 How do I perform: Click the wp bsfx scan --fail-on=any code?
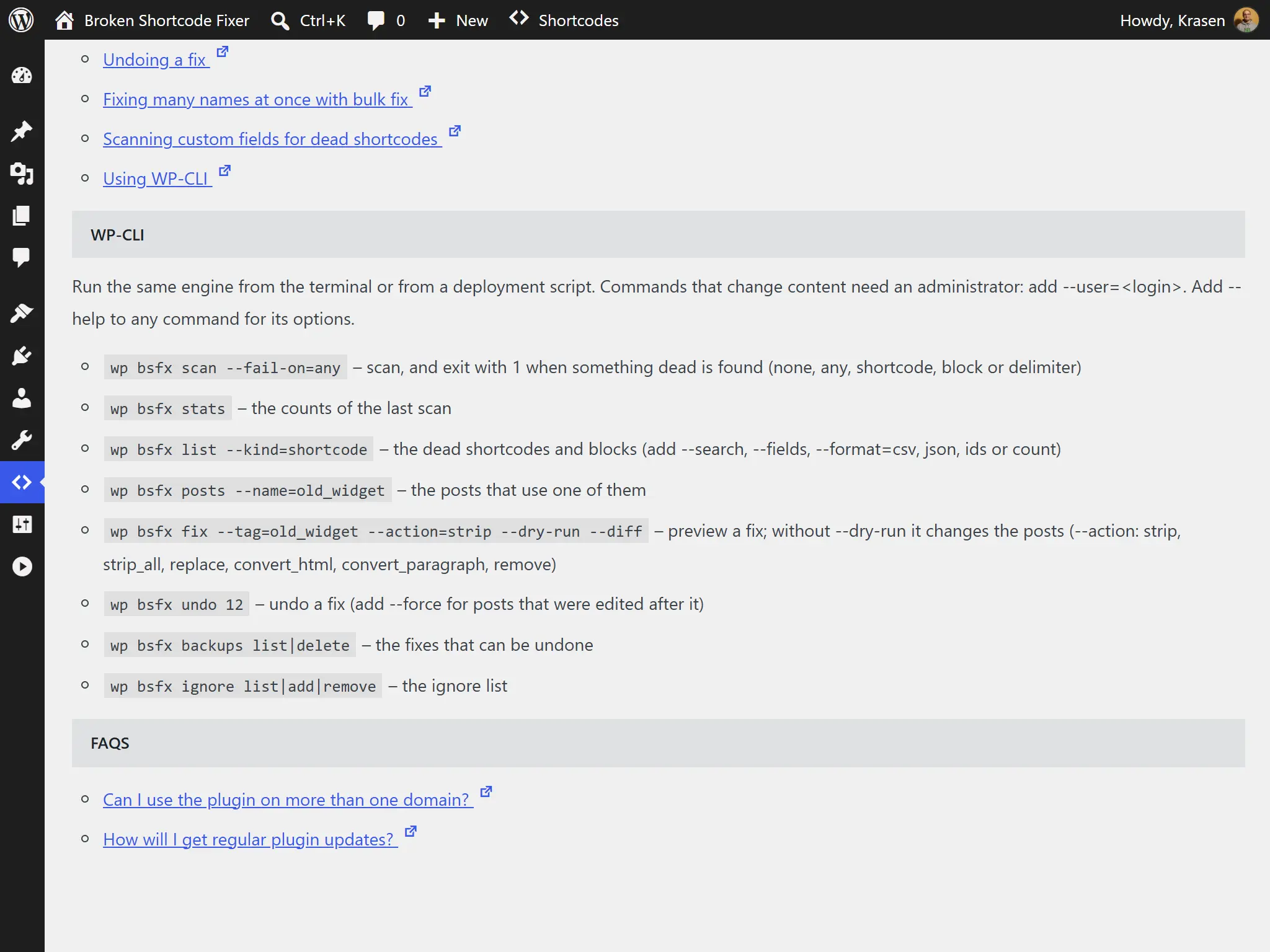tap(225, 368)
